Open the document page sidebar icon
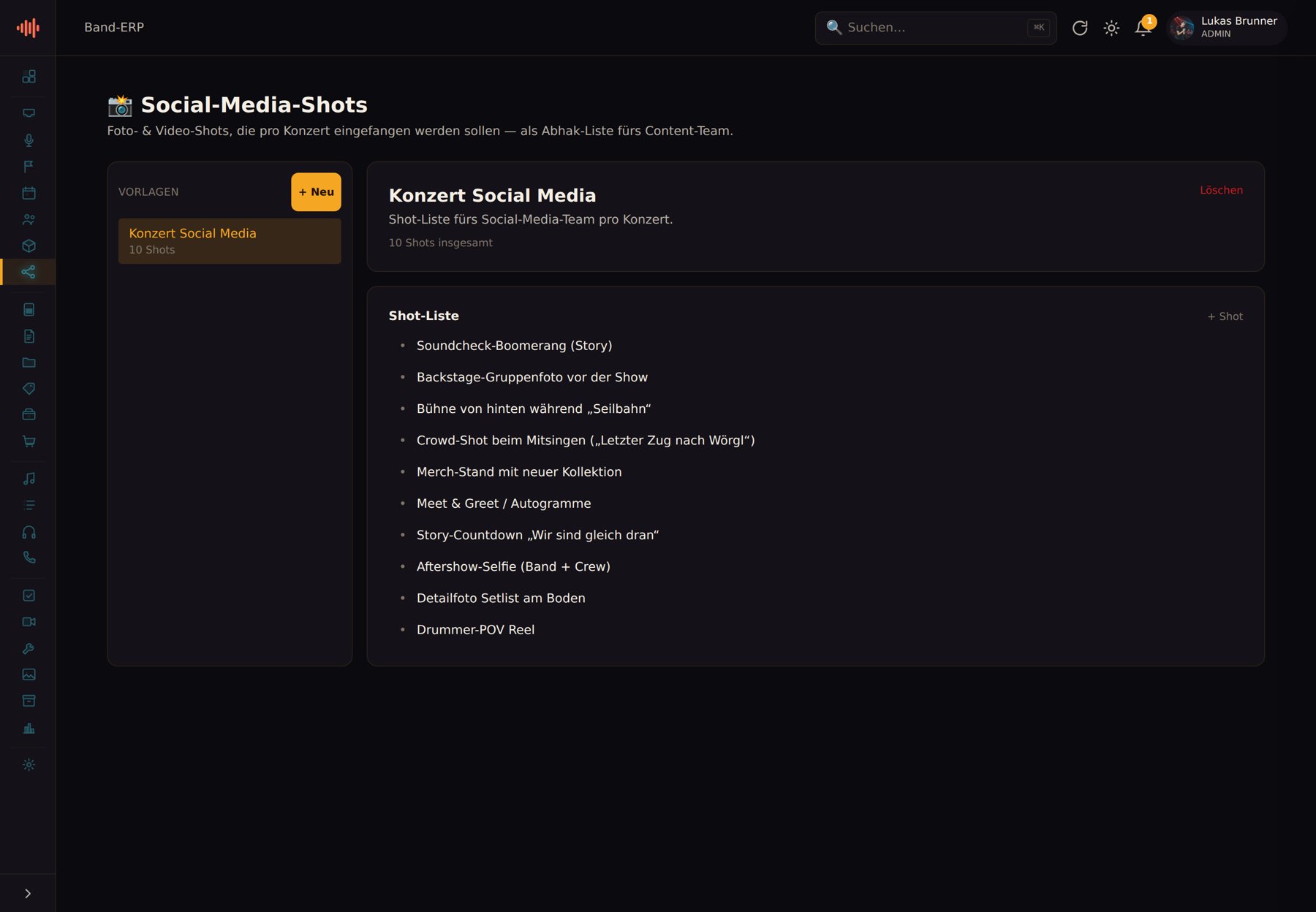 [x=29, y=336]
